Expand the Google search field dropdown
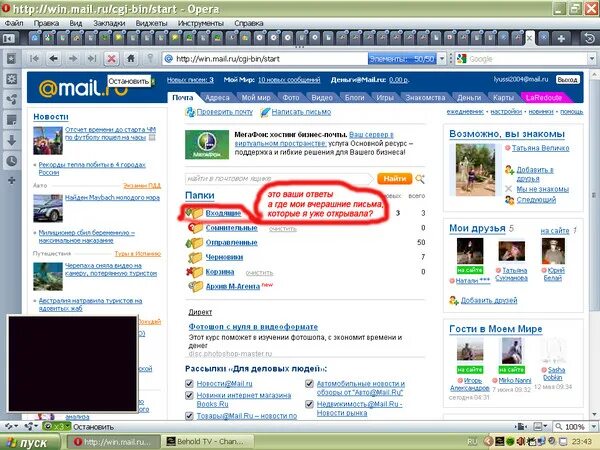 (x=592, y=59)
